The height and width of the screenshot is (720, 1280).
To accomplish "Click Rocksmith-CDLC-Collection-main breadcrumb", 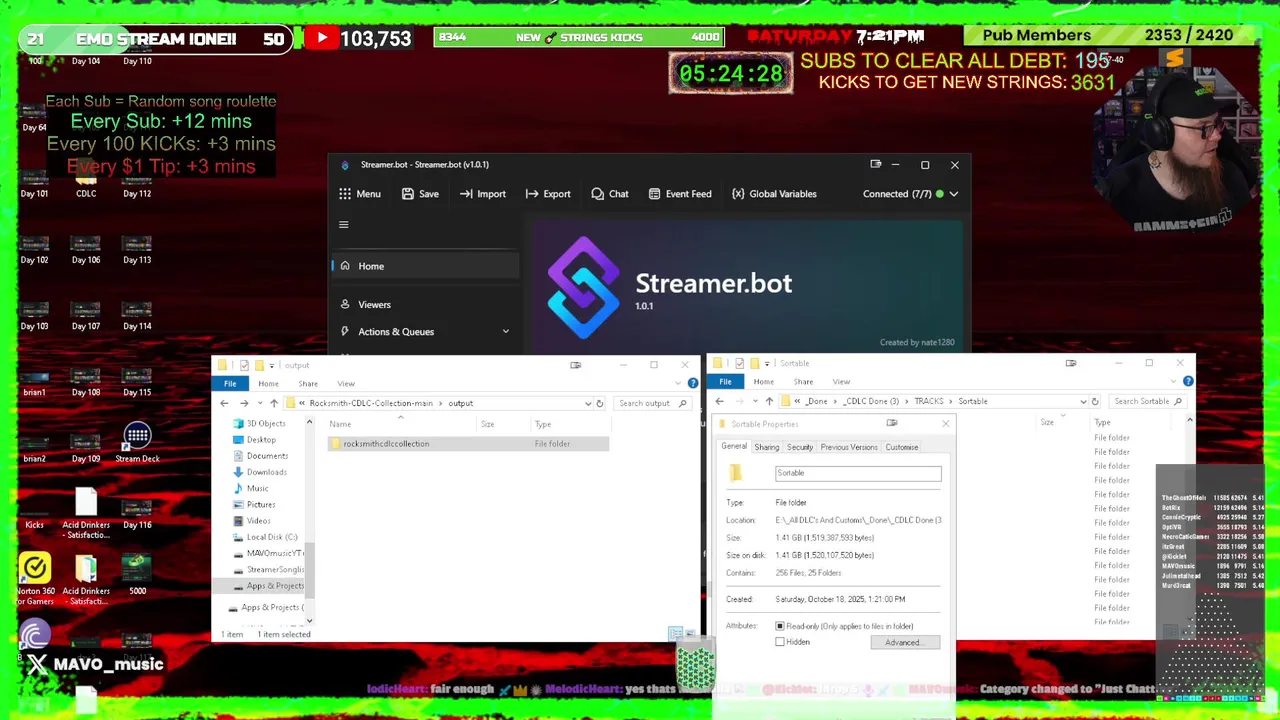I will [x=371, y=403].
